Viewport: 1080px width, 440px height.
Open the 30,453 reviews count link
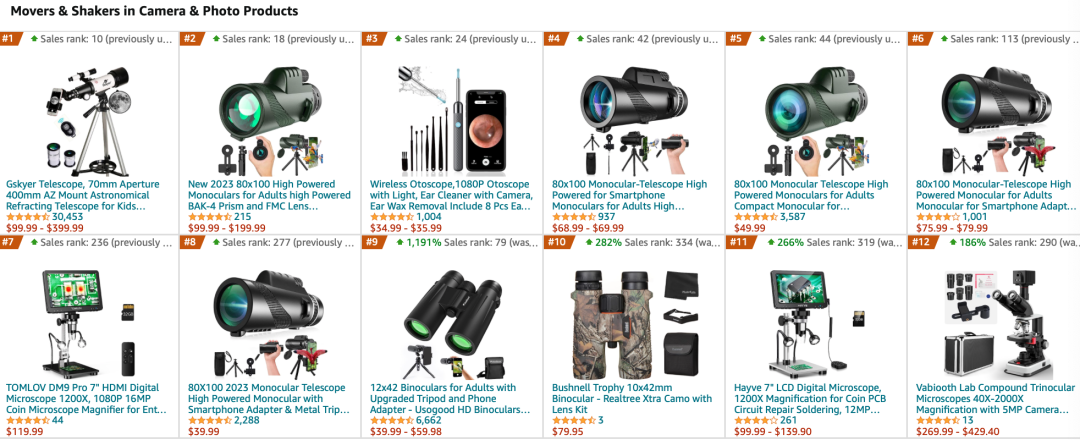click(x=68, y=217)
